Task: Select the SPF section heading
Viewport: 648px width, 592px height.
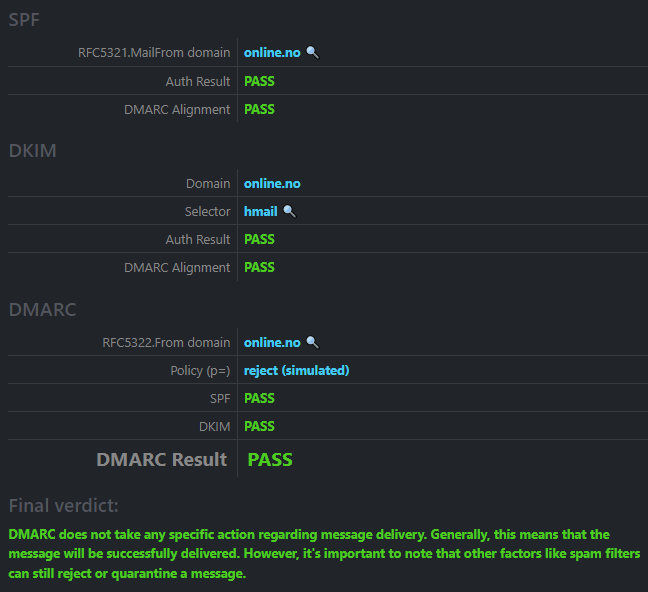Action: pyautogui.click(x=24, y=19)
